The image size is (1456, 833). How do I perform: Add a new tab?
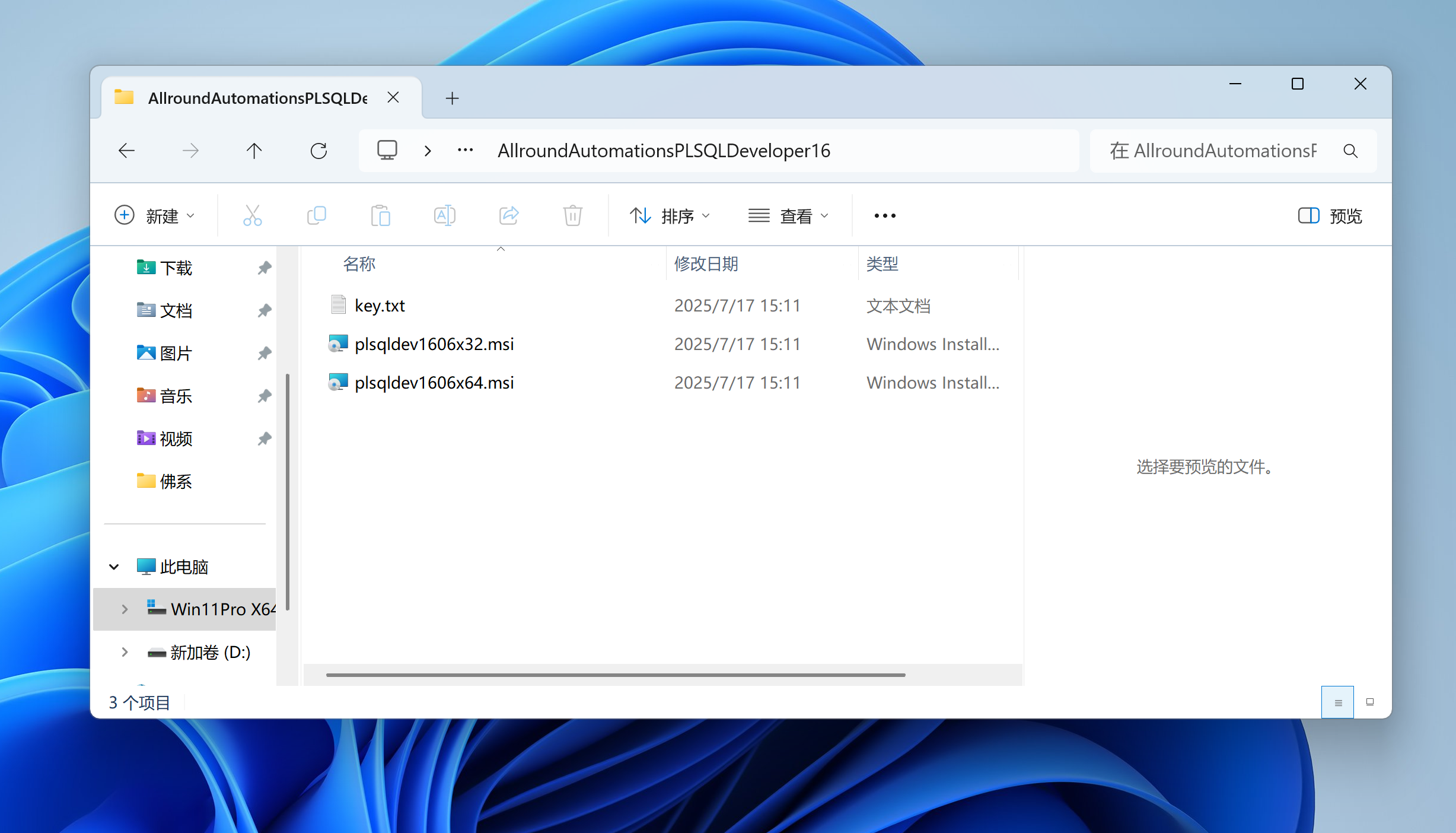point(452,98)
